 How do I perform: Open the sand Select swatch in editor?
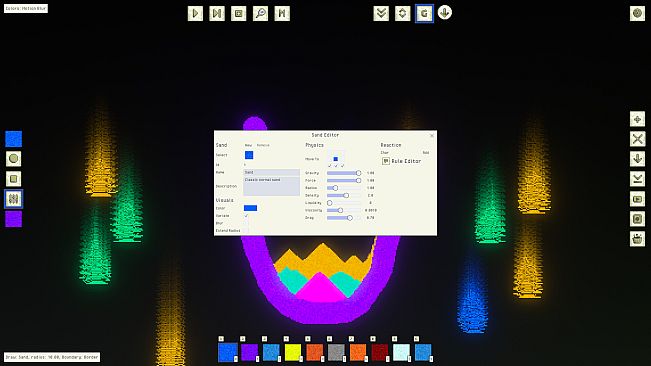[249, 155]
